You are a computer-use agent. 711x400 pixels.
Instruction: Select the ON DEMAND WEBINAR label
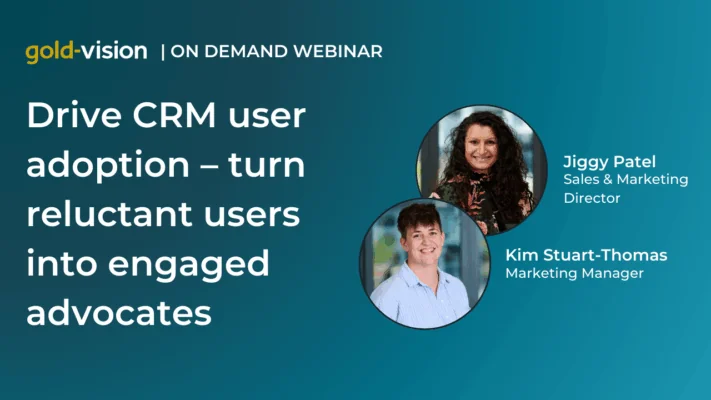pyautogui.click(x=277, y=52)
